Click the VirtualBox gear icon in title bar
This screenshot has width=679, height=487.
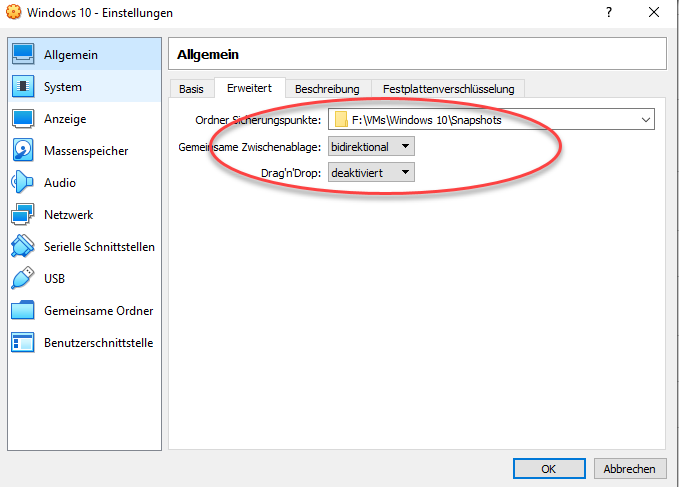(x=13, y=12)
